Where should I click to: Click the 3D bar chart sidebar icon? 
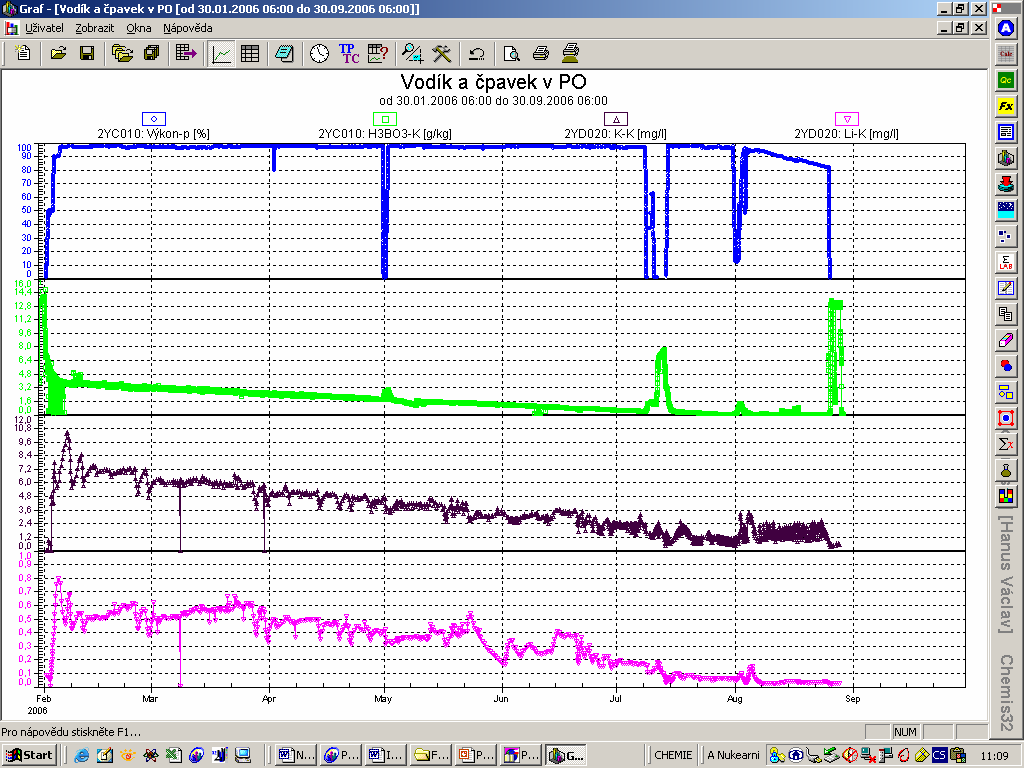click(1006, 157)
